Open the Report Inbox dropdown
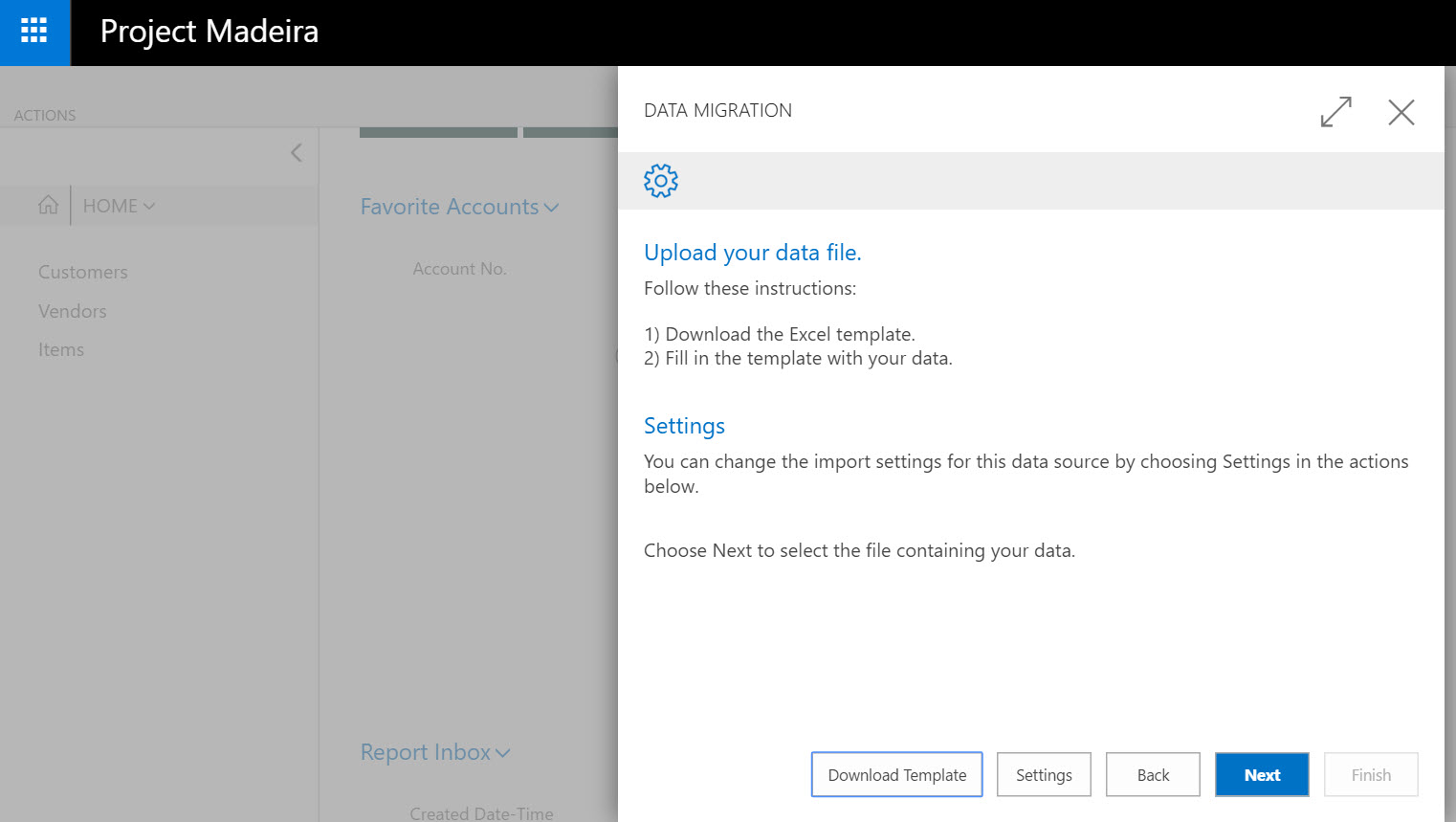The width and height of the screenshot is (1456, 822). point(435,752)
